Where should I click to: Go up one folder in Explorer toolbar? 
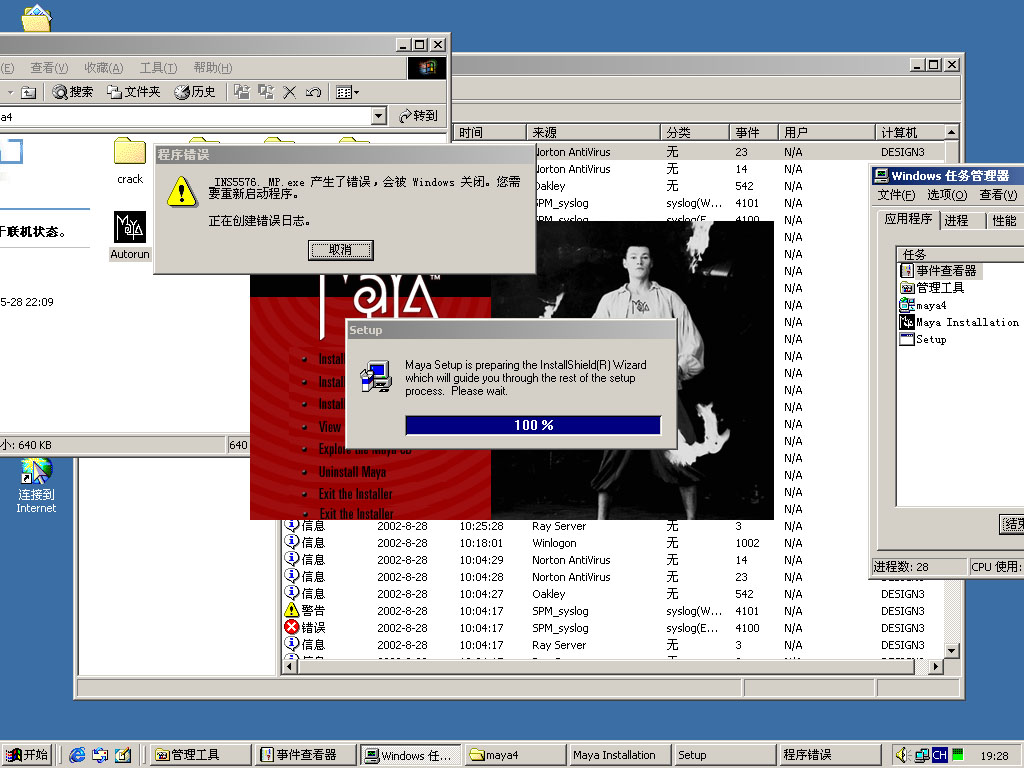(x=28, y=92)
